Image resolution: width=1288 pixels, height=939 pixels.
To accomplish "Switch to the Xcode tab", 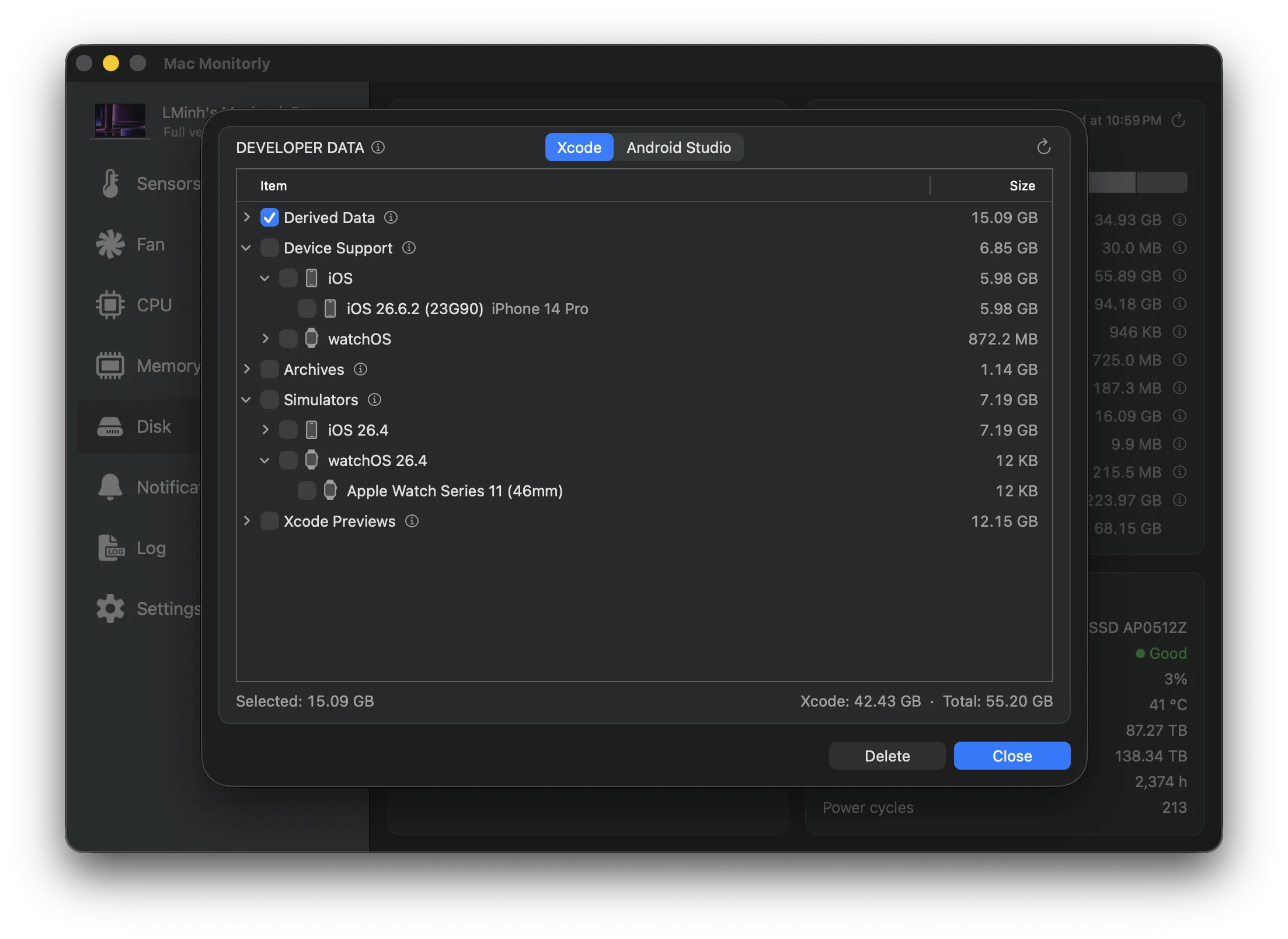I will [x=579, y=147].
